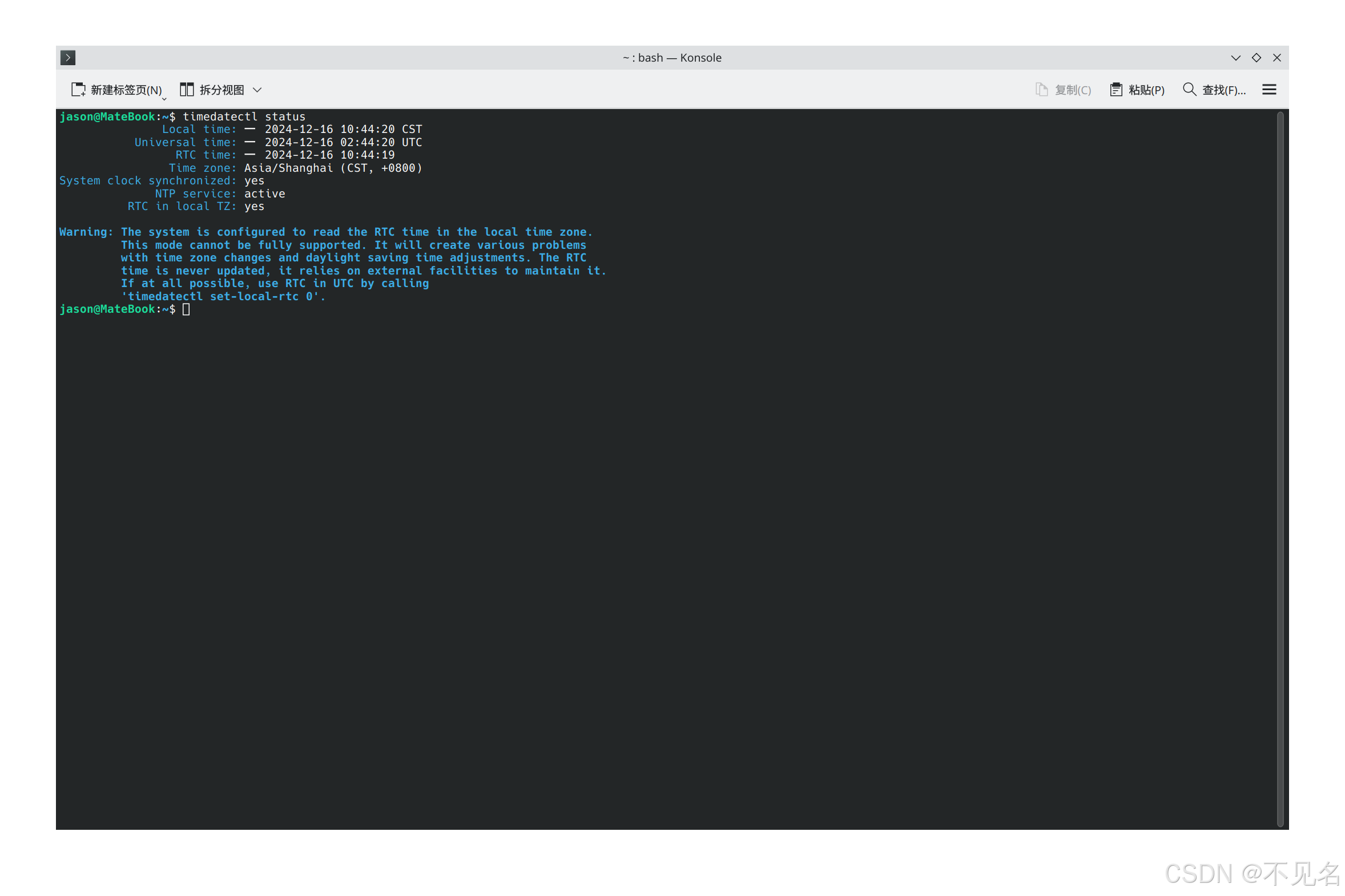
Task: Open the 拆分视图 split view dropdown chevron
Action: tap(258, 90)
